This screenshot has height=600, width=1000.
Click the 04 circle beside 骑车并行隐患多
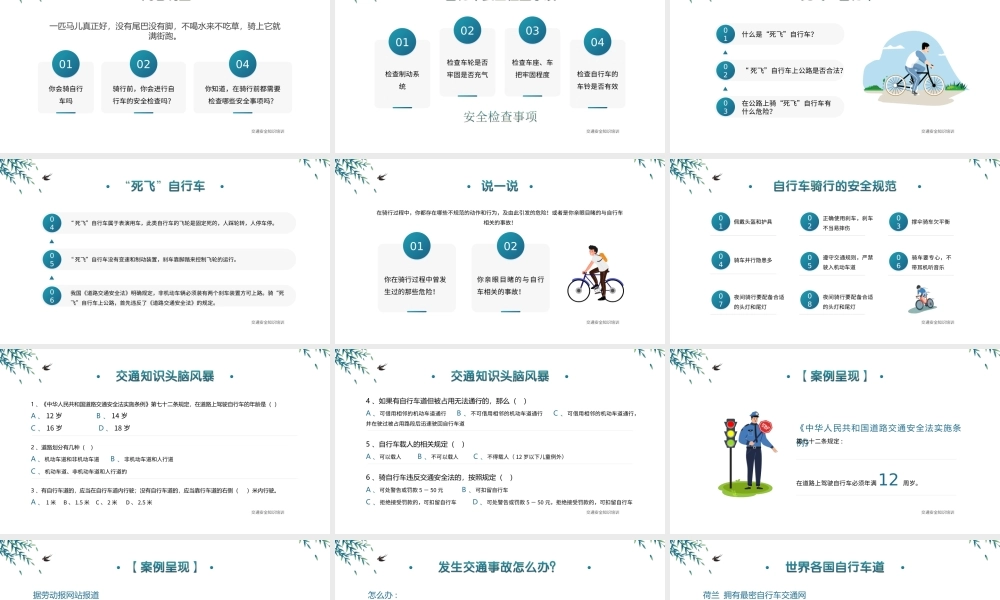point(721,260)
